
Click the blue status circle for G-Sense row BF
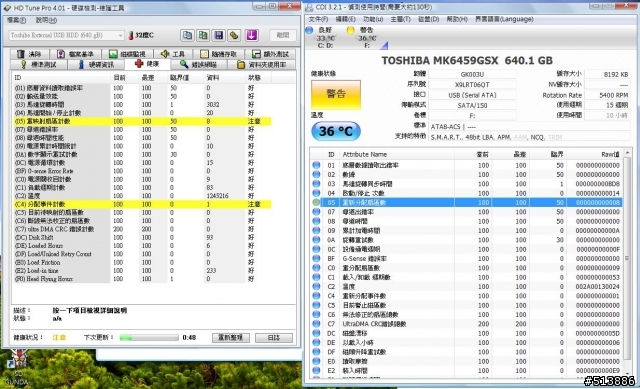[x=316, y=258]
